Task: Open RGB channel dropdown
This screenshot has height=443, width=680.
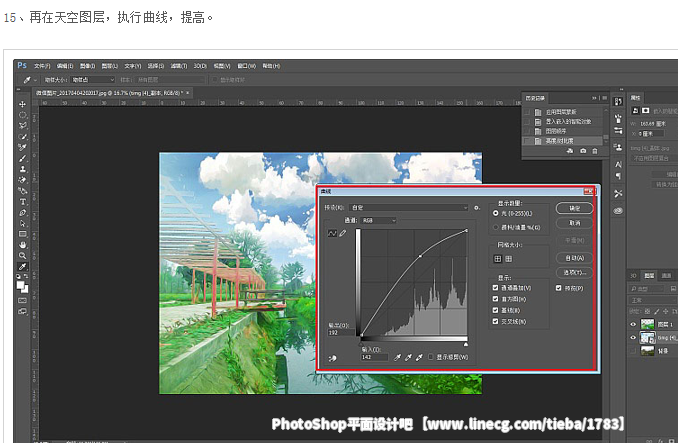Action: pyautogui.click(x=379, y=221)
